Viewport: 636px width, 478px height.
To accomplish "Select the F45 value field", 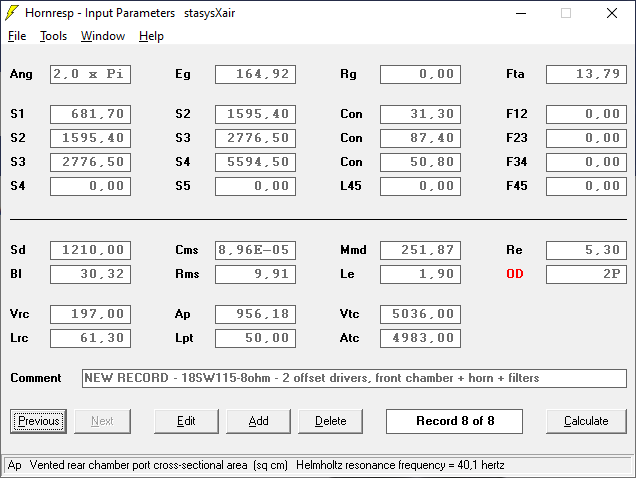I will click(x=586, y=186).
